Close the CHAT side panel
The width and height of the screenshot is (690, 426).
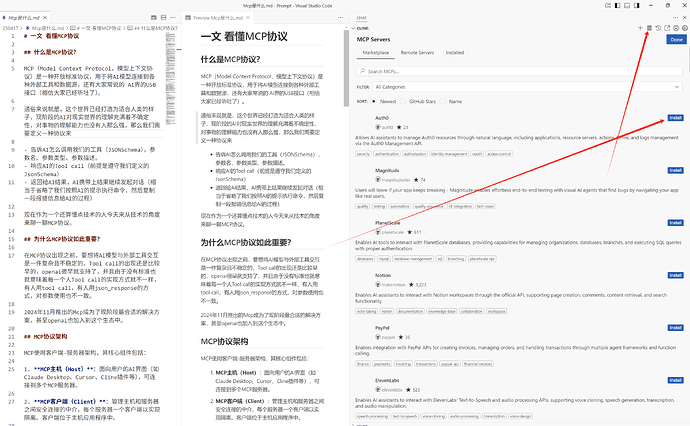click(x=685, y=18)
